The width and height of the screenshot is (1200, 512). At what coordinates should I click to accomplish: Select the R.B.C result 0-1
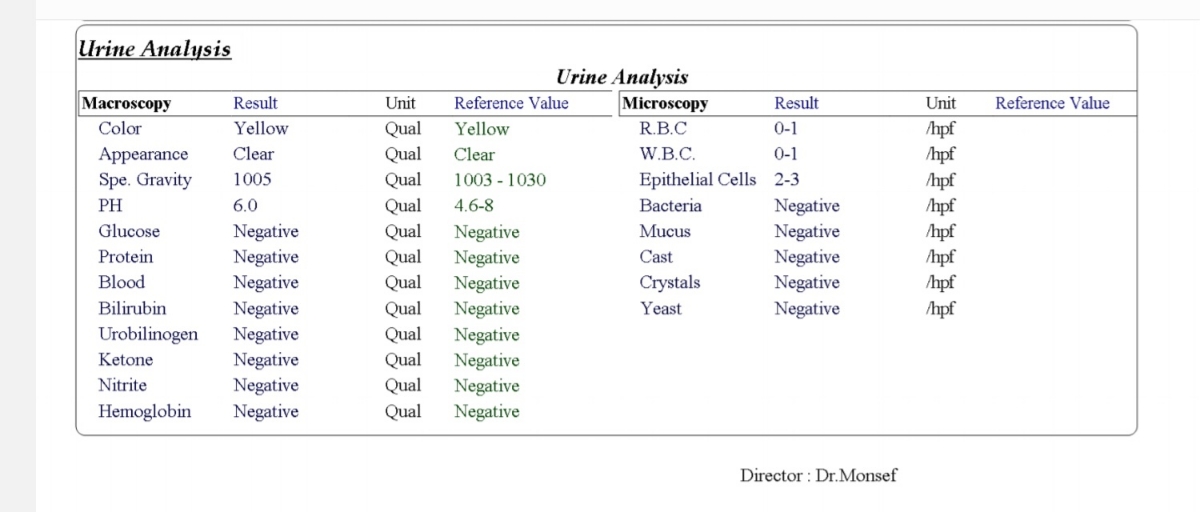(x=786, y=128)
